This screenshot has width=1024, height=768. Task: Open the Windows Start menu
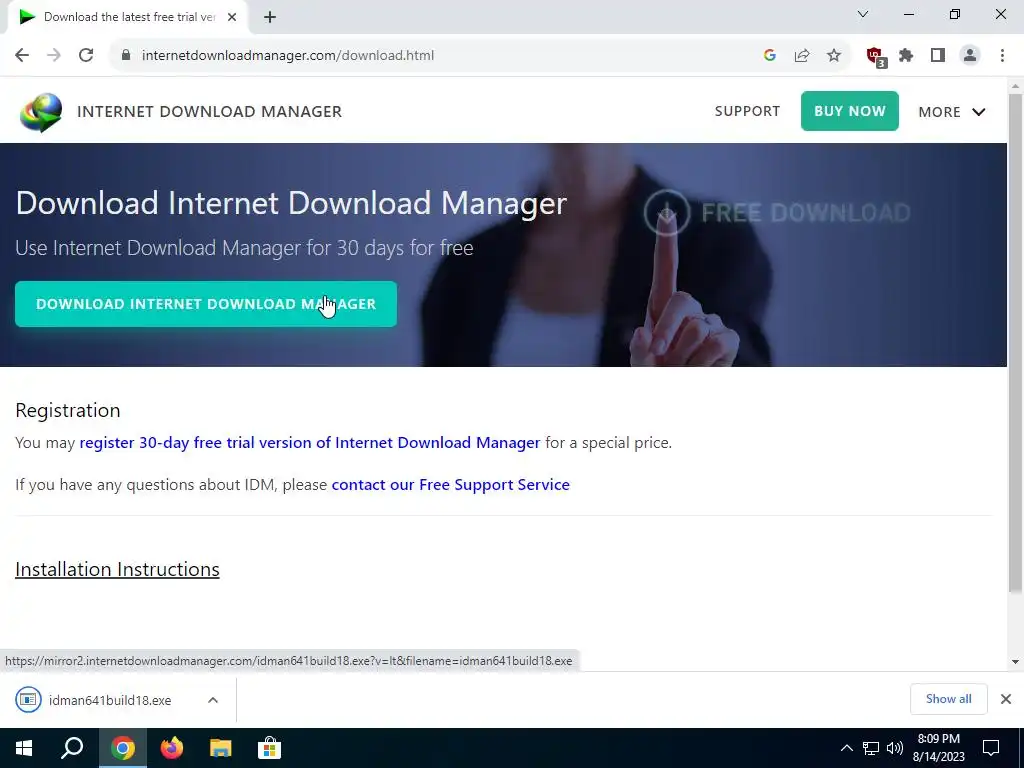click(24, 748)
